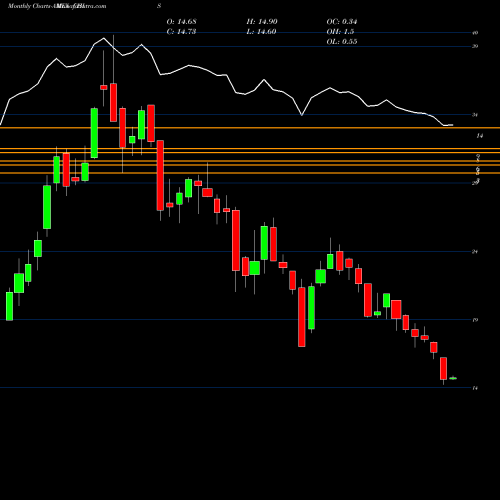Click the lone 'S' symbol label at top
The height and width of the screenshot is (500, 500).
(x=159, y=6)
